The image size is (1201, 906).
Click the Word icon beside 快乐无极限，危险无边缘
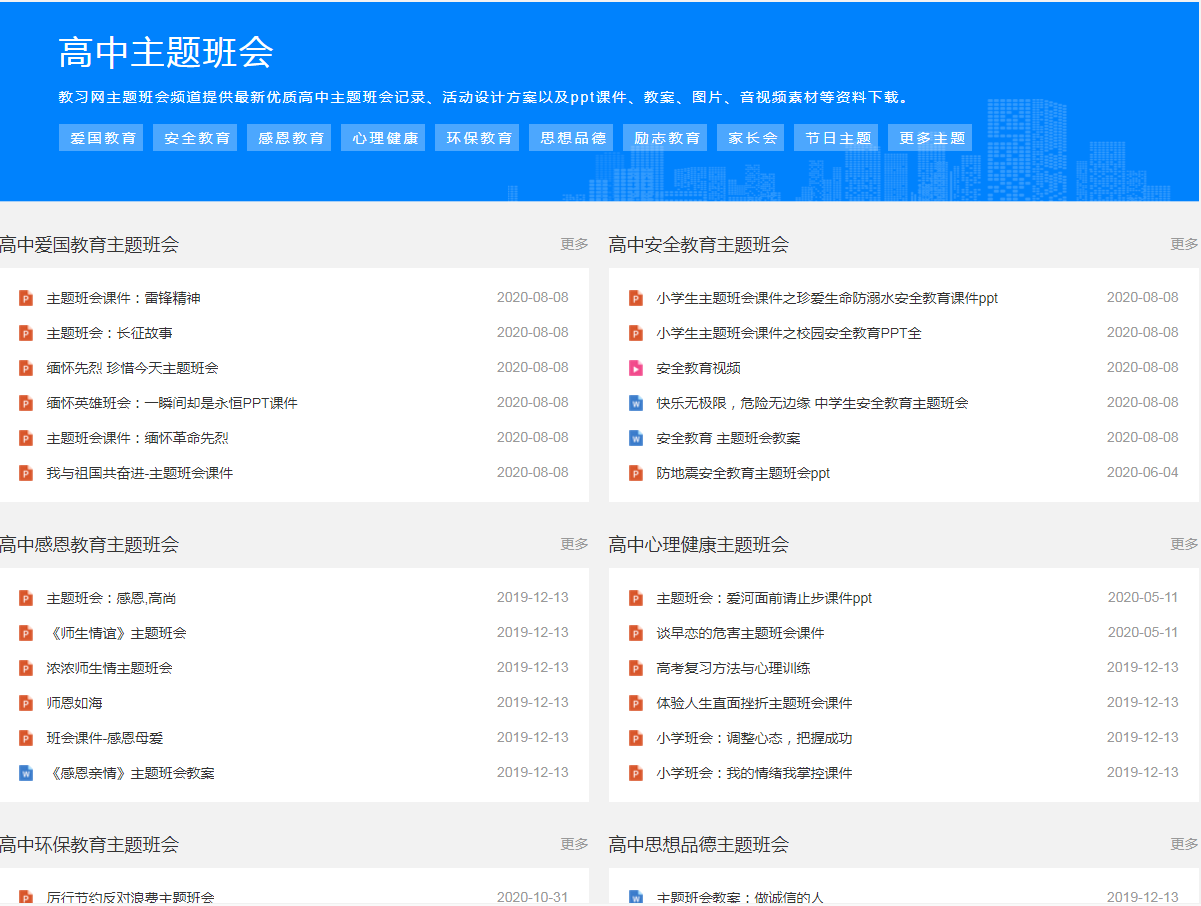point(636,403)
